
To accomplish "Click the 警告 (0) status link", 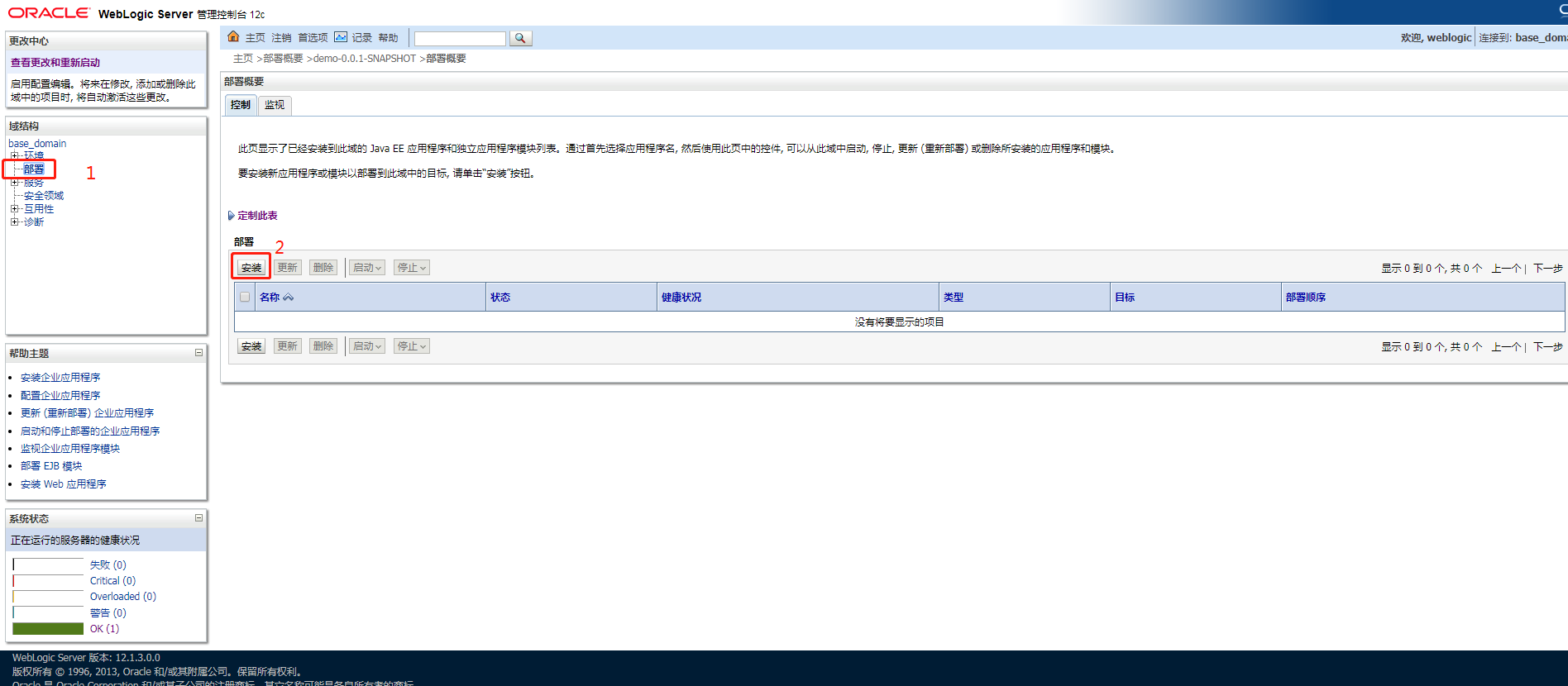I will (x=108, y=613).
